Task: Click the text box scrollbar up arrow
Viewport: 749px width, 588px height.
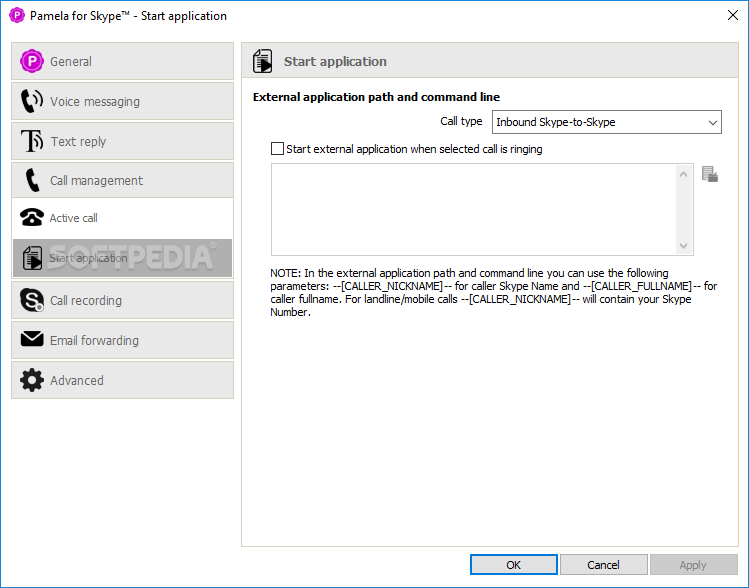Action: [684, 174]
